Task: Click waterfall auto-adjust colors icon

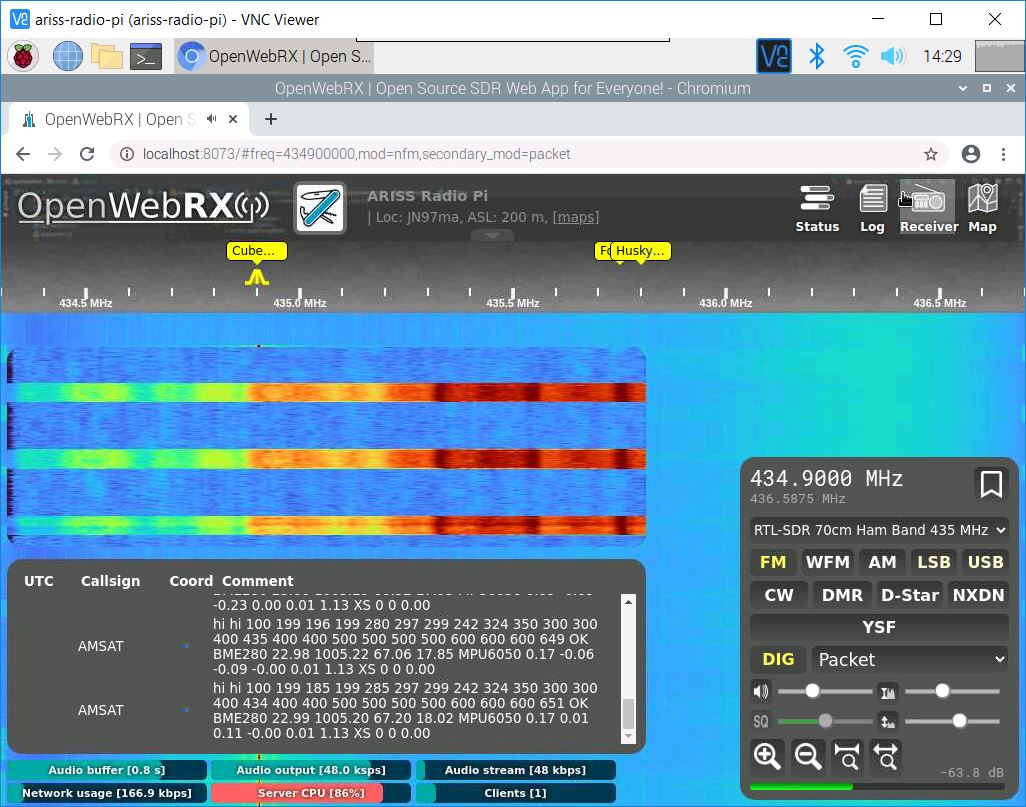Action: tap(888, 691)
